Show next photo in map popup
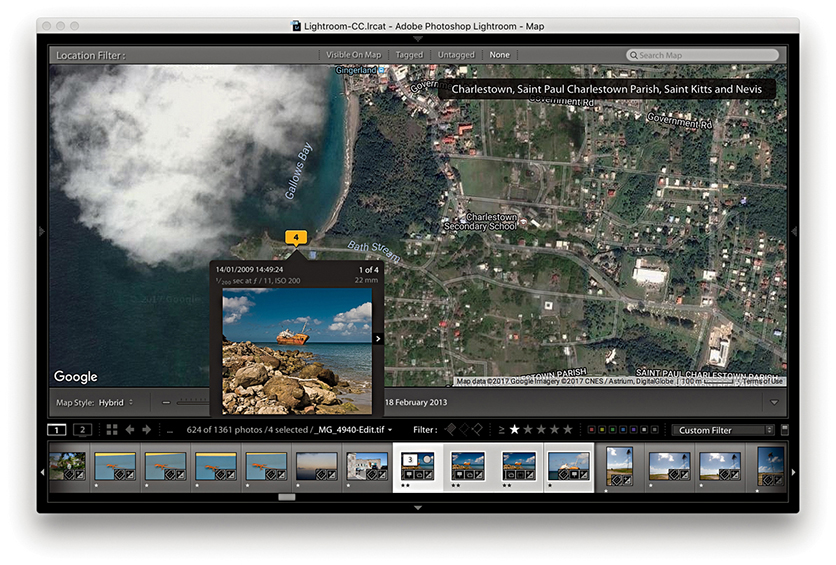Image resolution: width=836 pixels, height=565 pixels. tap(377, 339)
